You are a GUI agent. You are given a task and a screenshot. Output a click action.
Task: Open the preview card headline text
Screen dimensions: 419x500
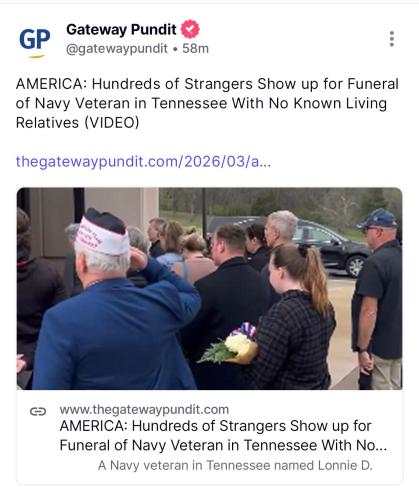[x=223, y=436]
